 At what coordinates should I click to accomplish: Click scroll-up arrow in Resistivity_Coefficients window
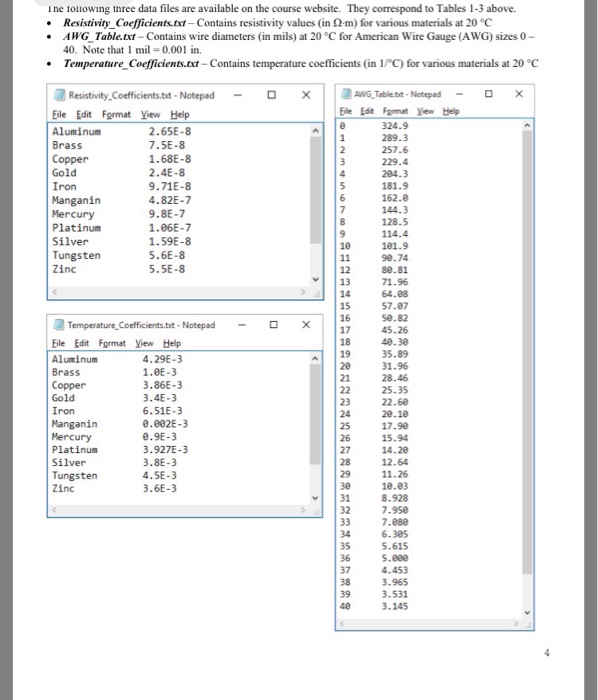coord(316,130)
